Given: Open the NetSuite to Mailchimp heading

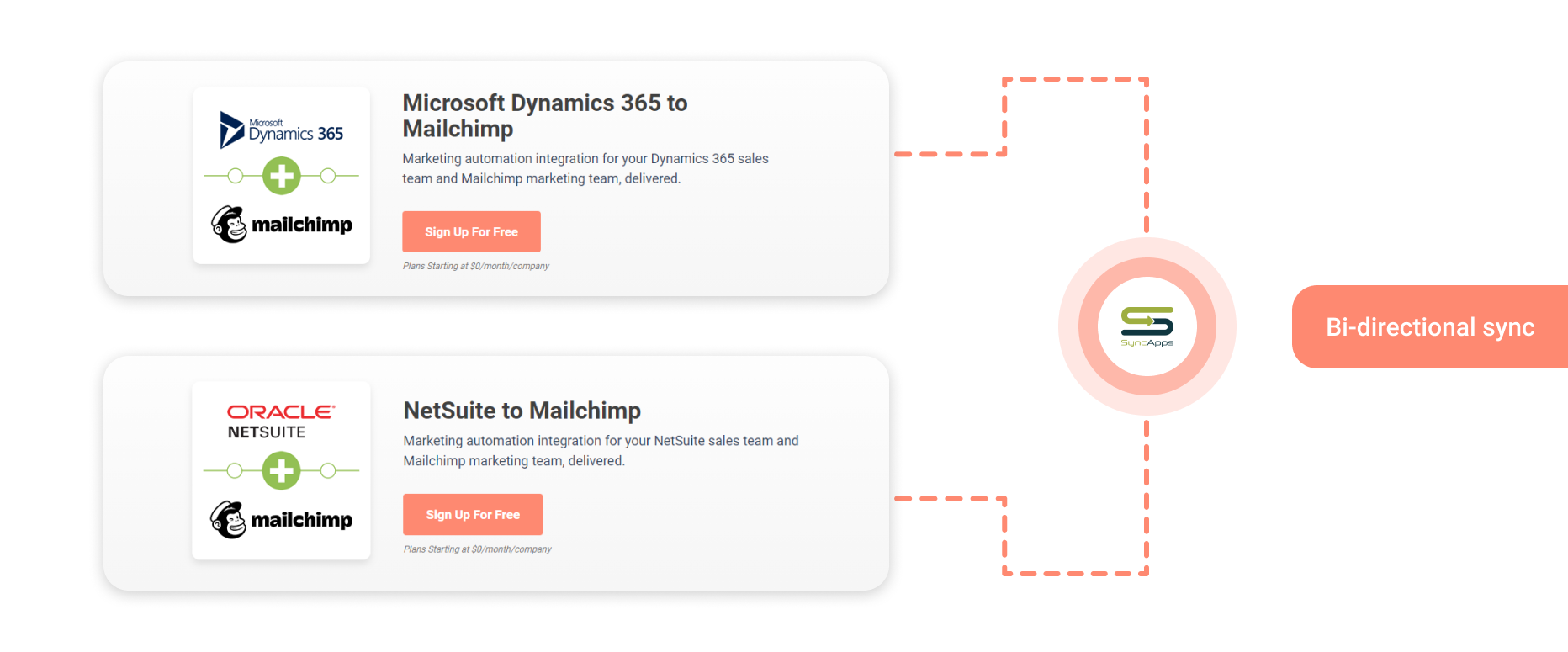Looking at the screenshot, I should [x=522, y=411].
